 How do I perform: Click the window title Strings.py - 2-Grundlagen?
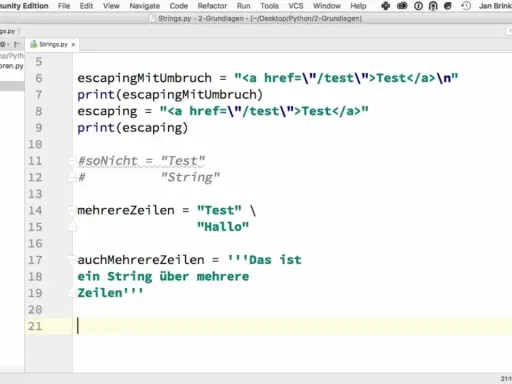pos(260,19)
